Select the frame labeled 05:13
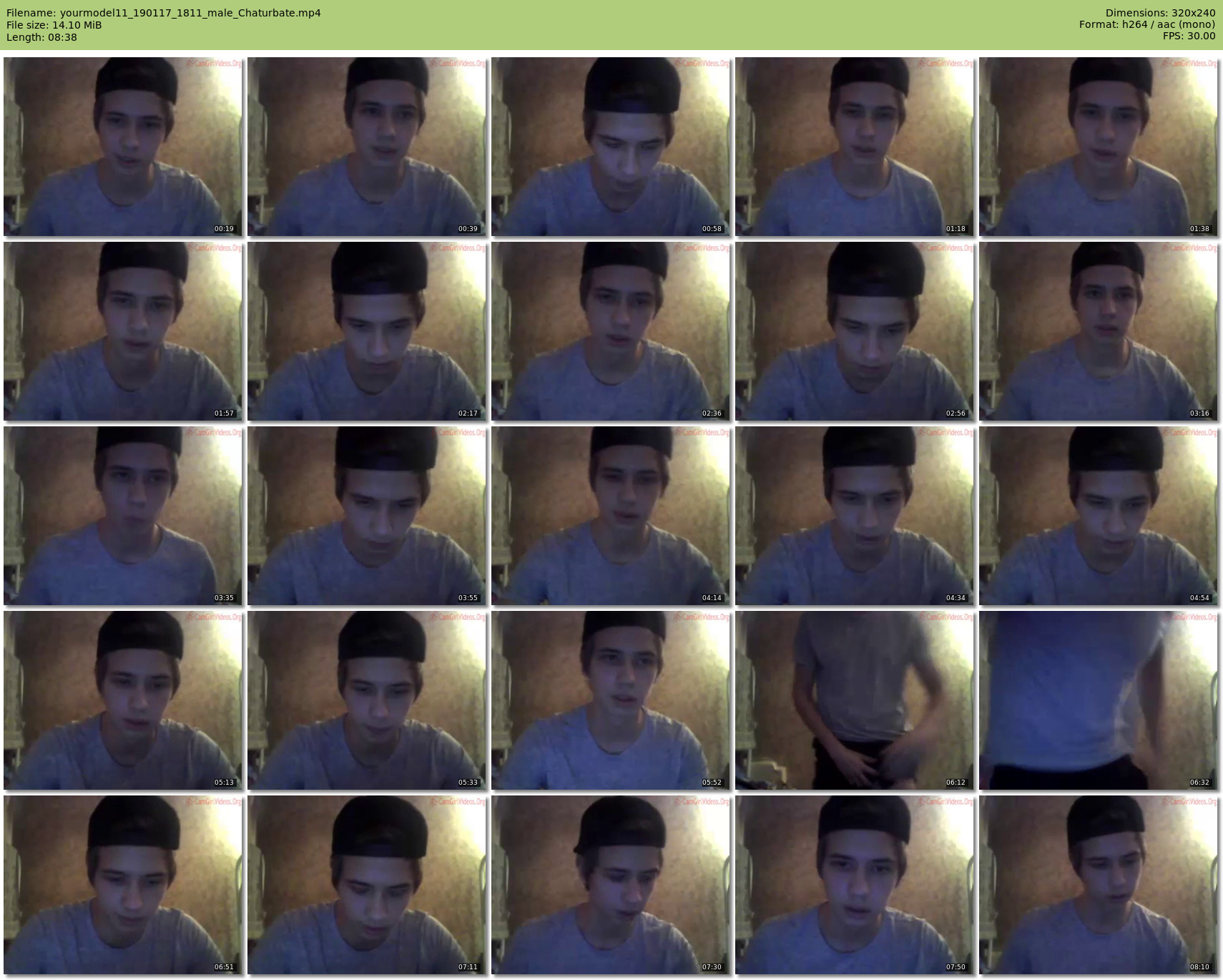This screenshot has width=1223, height=980. pos(123,700)
